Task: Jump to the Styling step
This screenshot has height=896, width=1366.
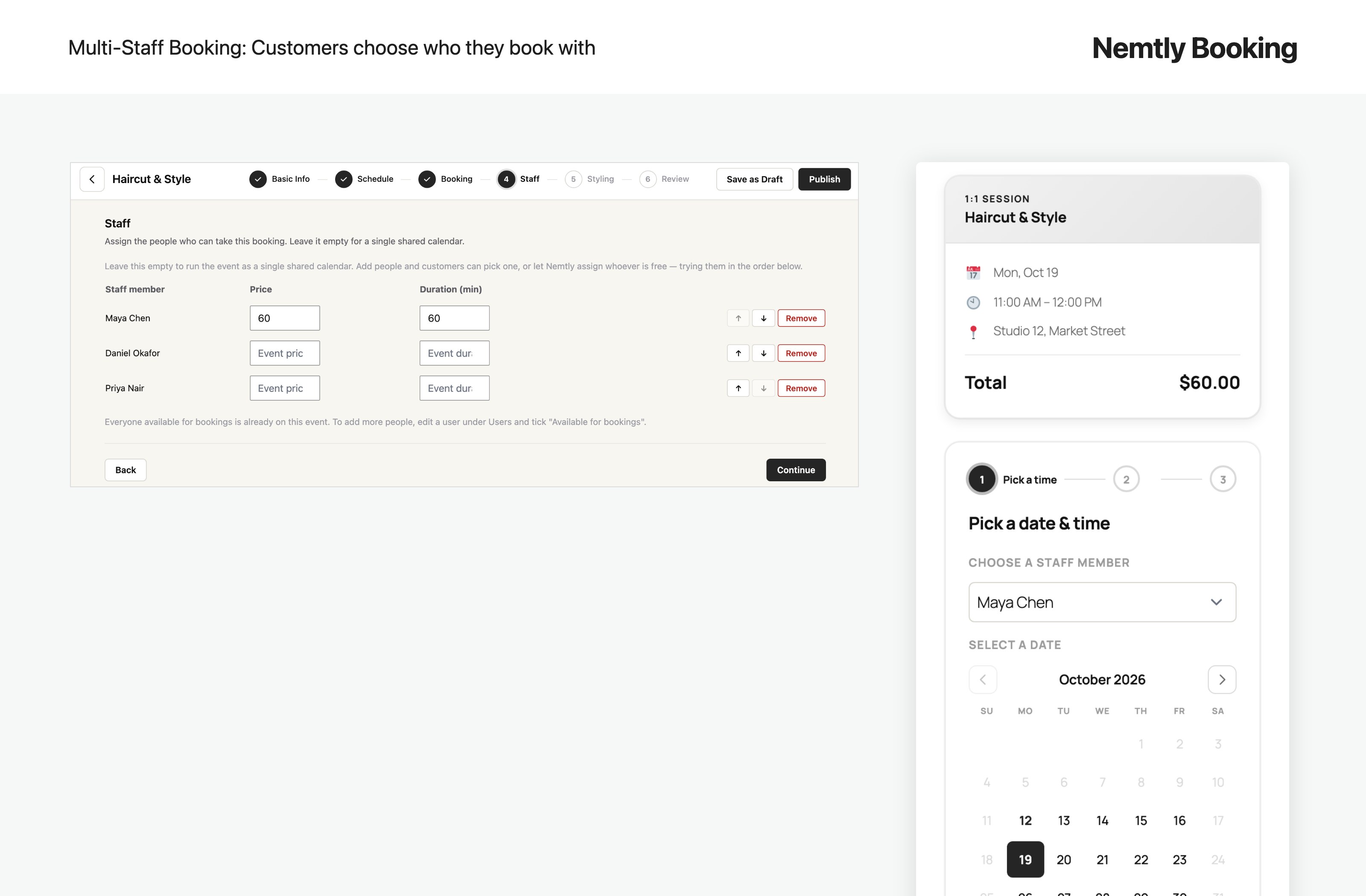Action: [x=590, y=179]
